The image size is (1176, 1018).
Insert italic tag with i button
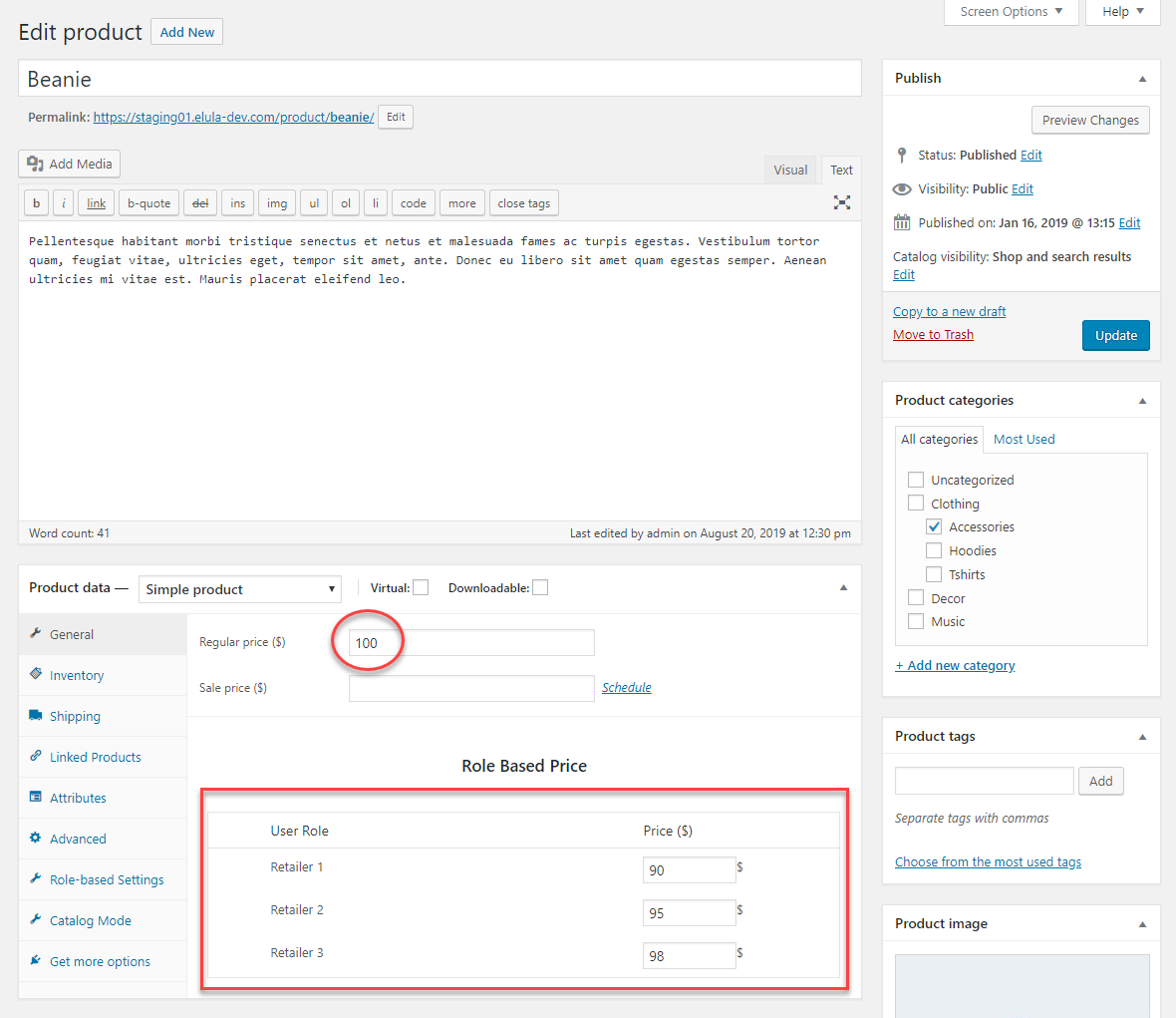pyautogui.click(x=64, y=203)
